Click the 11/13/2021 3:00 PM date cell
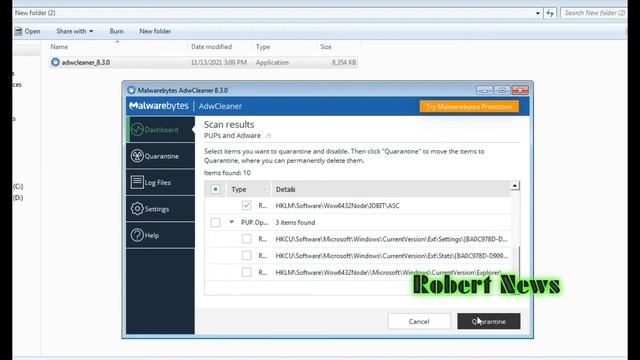The height and width of the screenshot is (360, 640). (219, 62)
